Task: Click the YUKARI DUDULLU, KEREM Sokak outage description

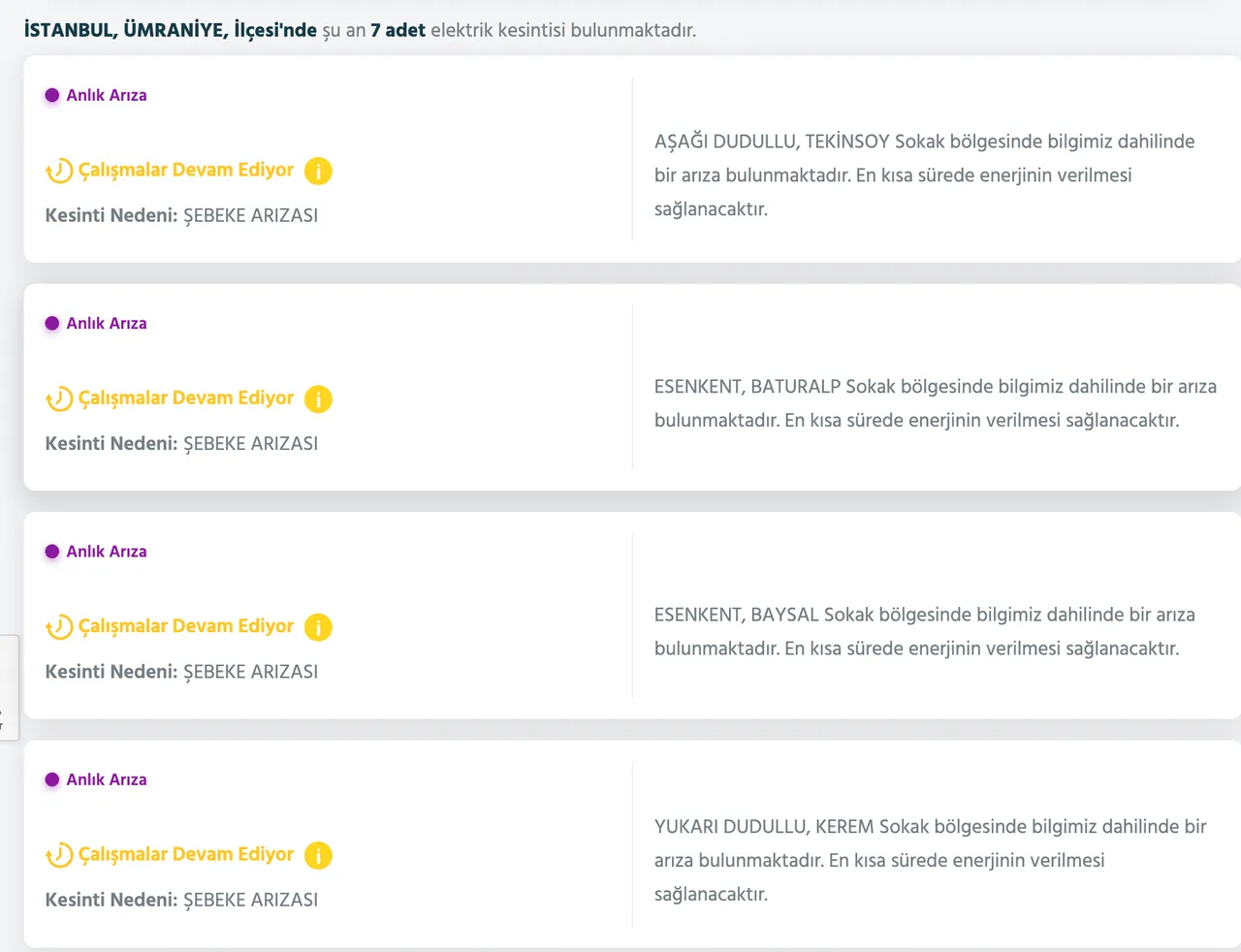Action: click(929, 860)
